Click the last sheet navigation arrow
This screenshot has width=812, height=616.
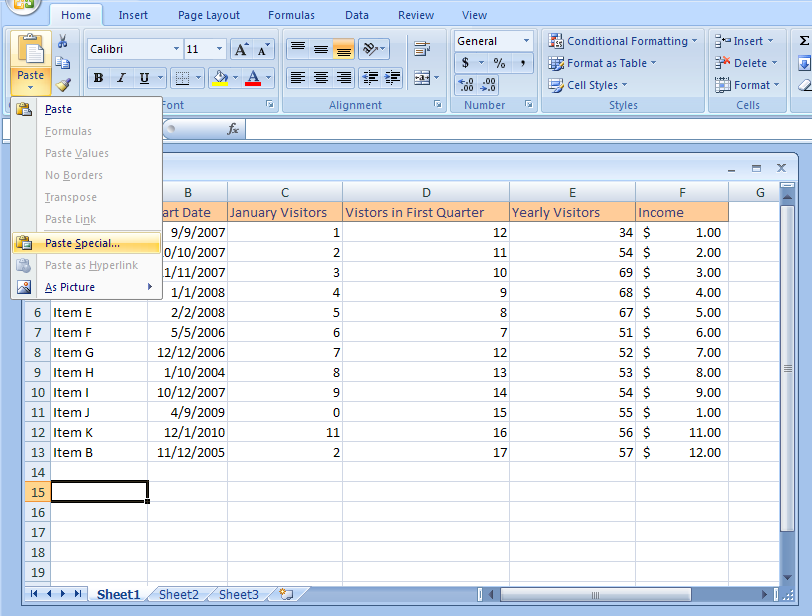78,594
